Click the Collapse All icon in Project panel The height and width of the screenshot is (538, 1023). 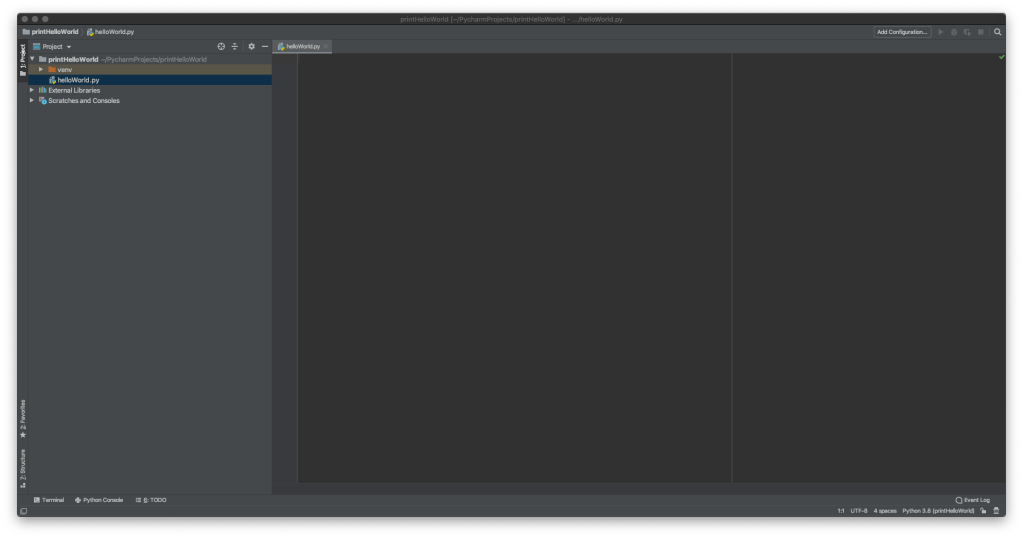click(235, 46)
